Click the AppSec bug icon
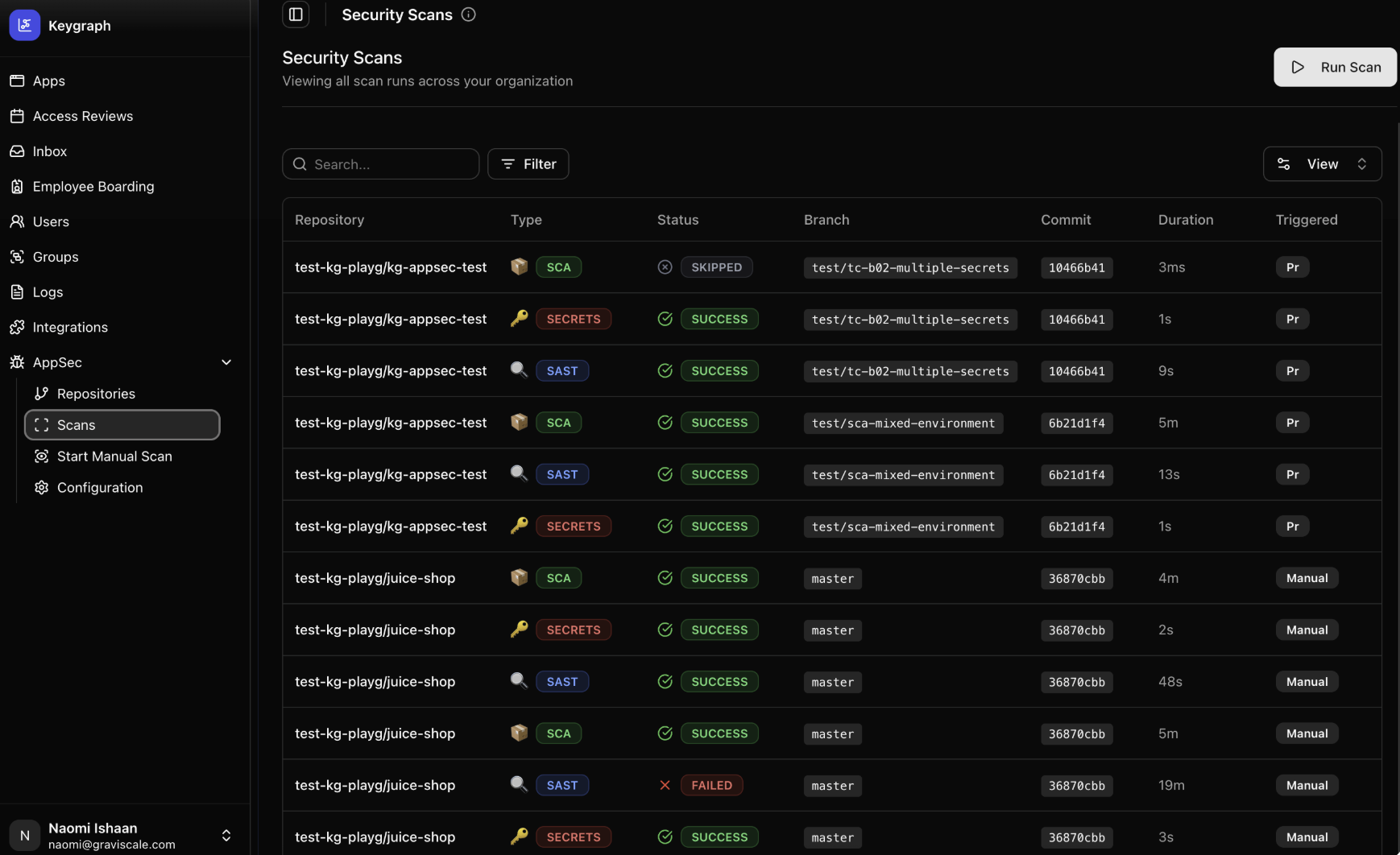This screenshot has width=1400, height=855. 17,362
